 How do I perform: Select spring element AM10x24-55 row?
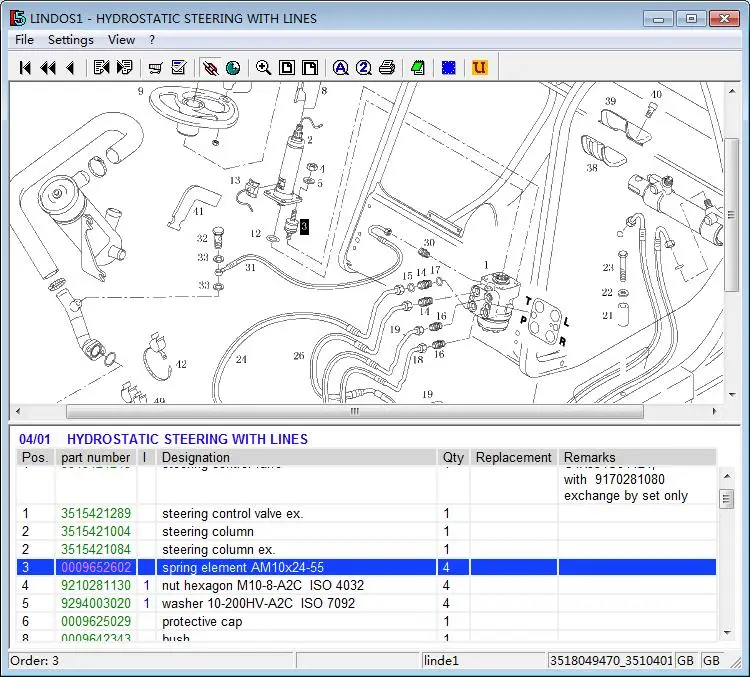(366, 567)
